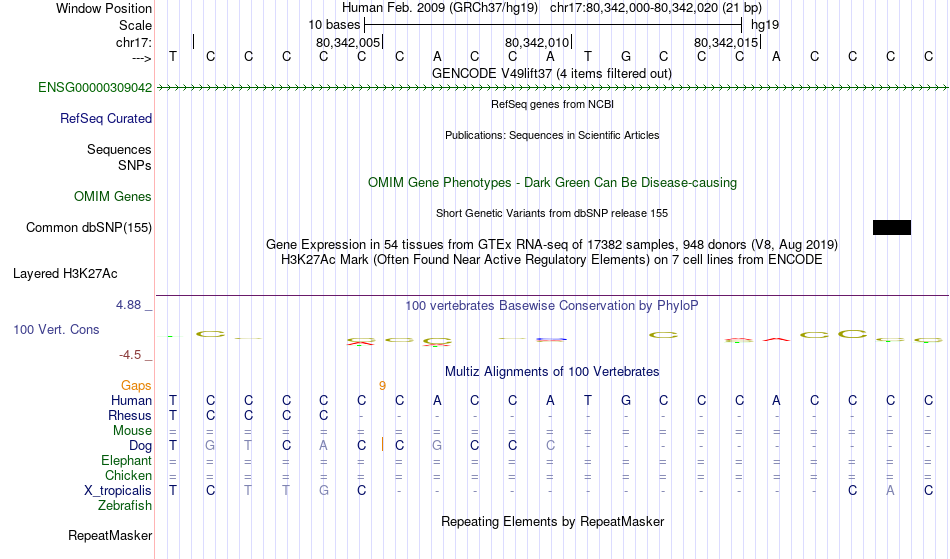The image size is (950, 559).
Task: Click position marker 80,342,005
Action: [348, 42]
